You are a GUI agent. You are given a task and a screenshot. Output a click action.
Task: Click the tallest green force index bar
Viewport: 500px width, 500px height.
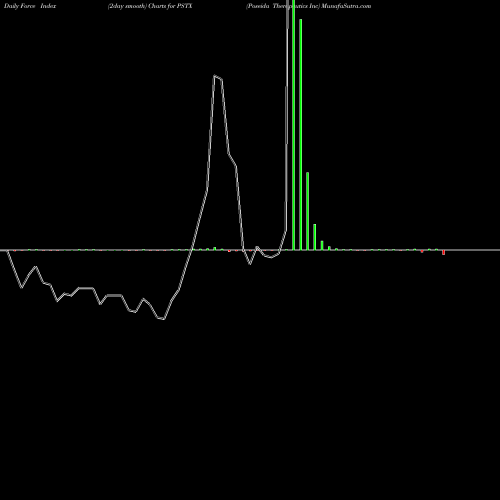[x=293, y=125]
